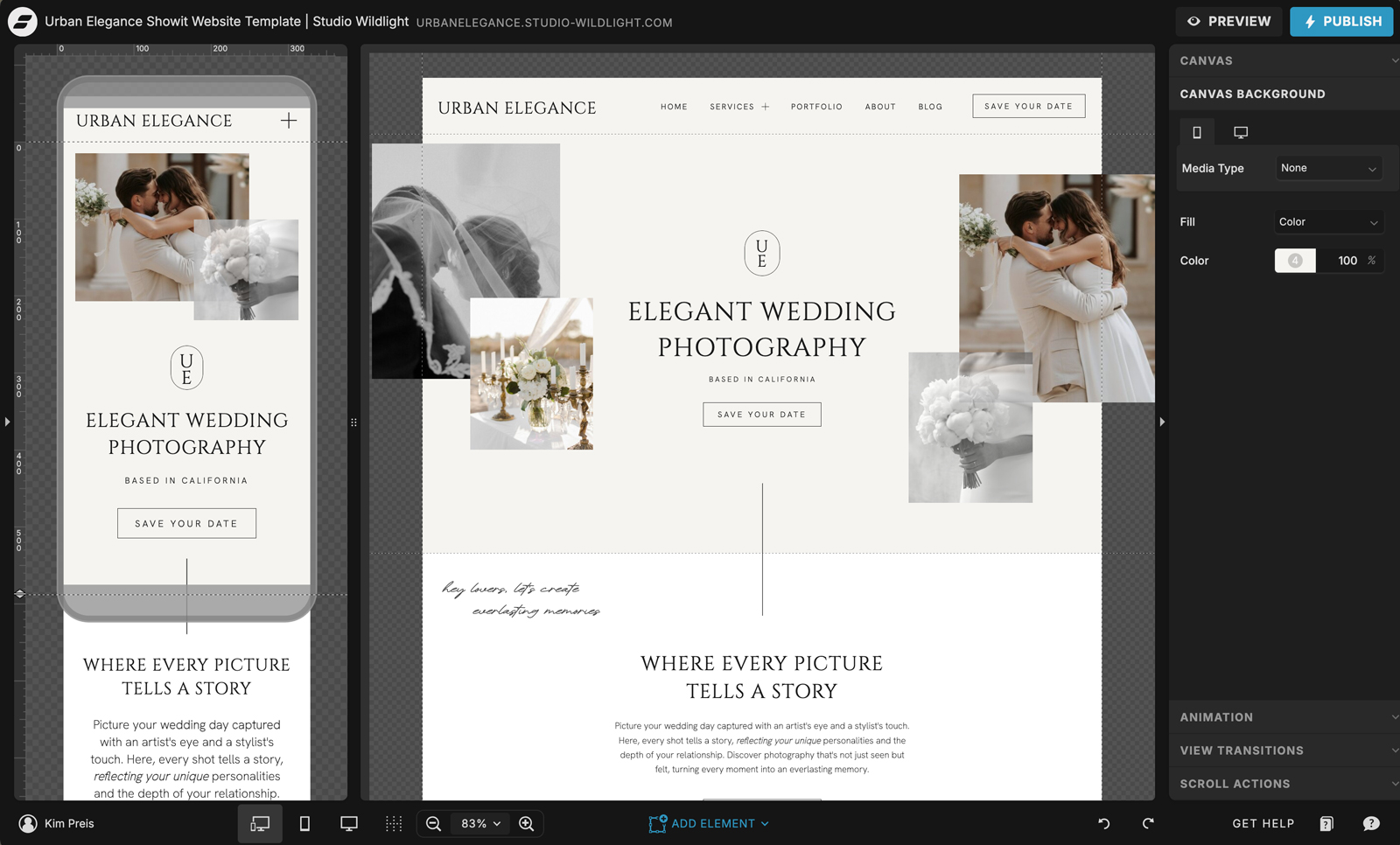Click the Get Help link
The image size is (1400, 845).
pos(1263,823)
